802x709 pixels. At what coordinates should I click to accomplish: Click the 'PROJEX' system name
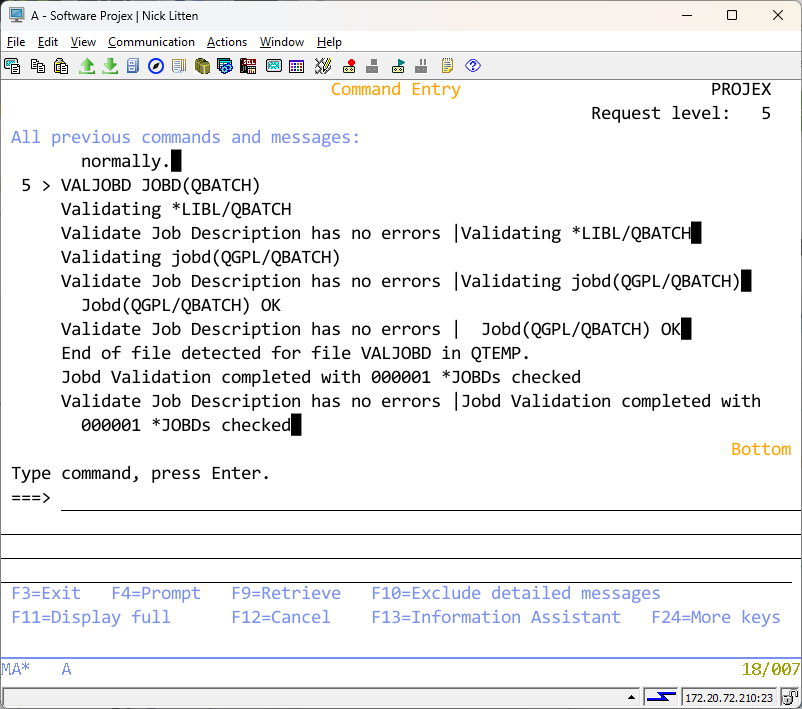[x=741, y=90]
